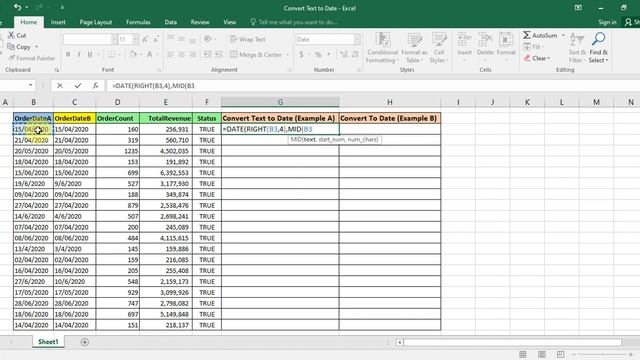640x360 pixels.
Task: Cancel formula entry with the X button
Action: pyautogui.click(x=60, y=85)
